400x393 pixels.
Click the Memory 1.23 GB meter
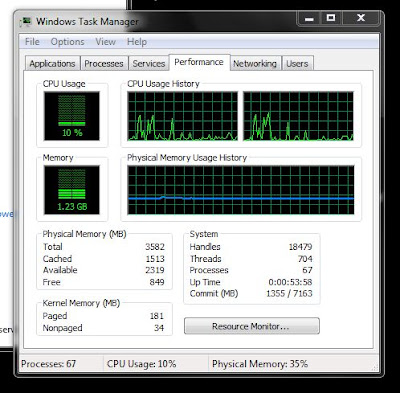[72, 190]
